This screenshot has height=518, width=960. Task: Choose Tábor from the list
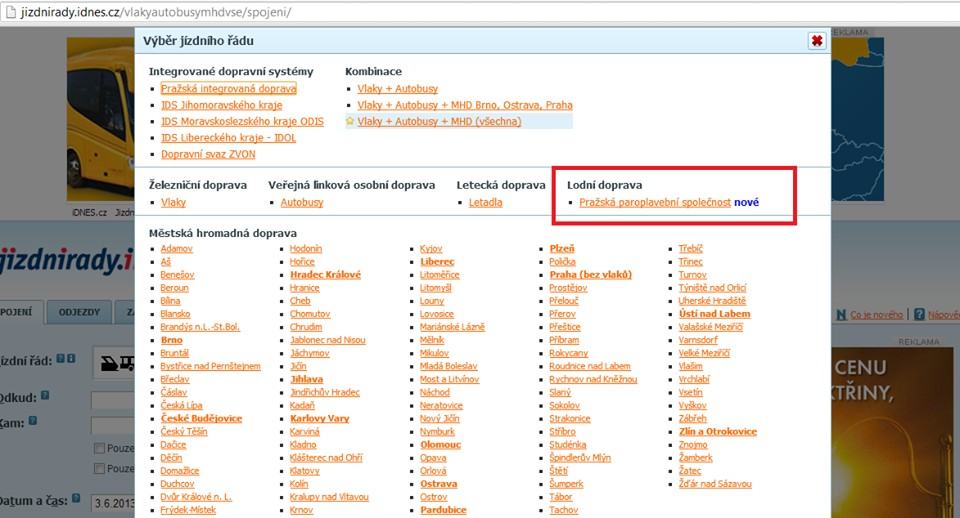[x=561, y=497]
